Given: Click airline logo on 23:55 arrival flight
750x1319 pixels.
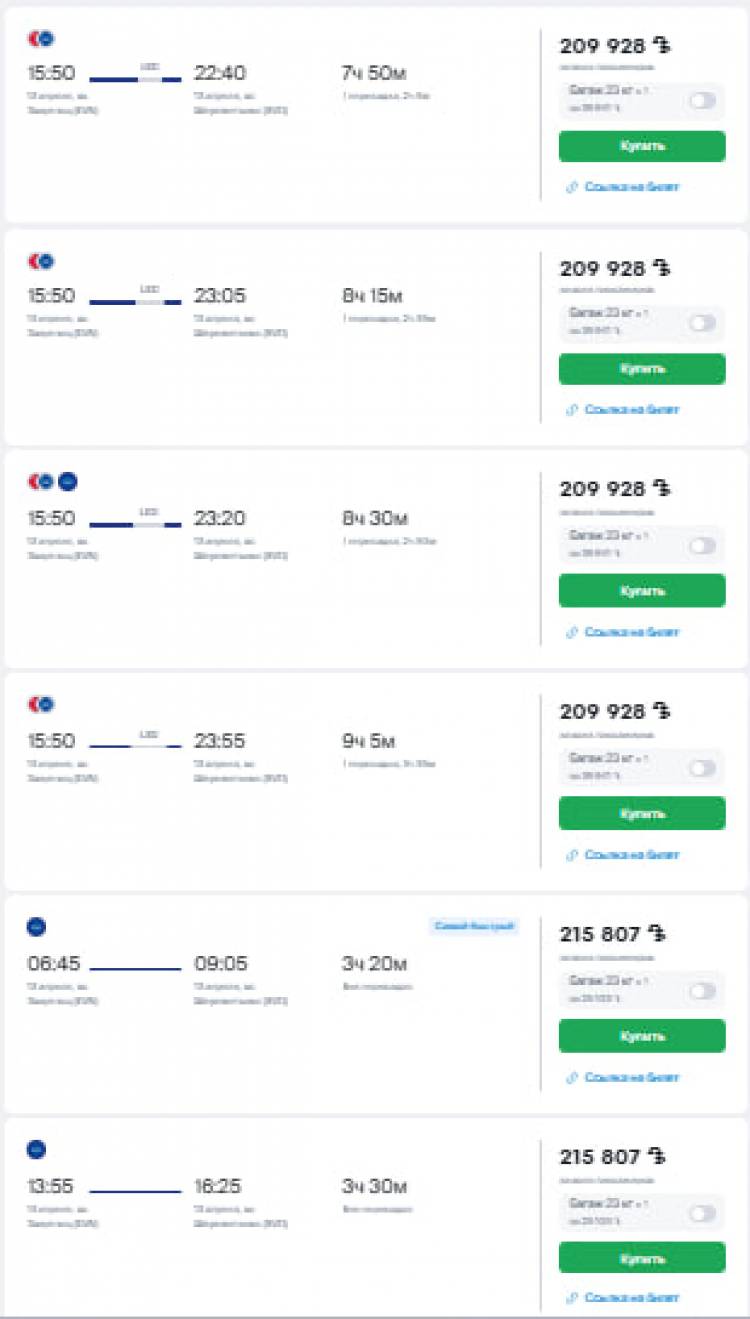Looking at the screenshot, I should coord(41,704).
